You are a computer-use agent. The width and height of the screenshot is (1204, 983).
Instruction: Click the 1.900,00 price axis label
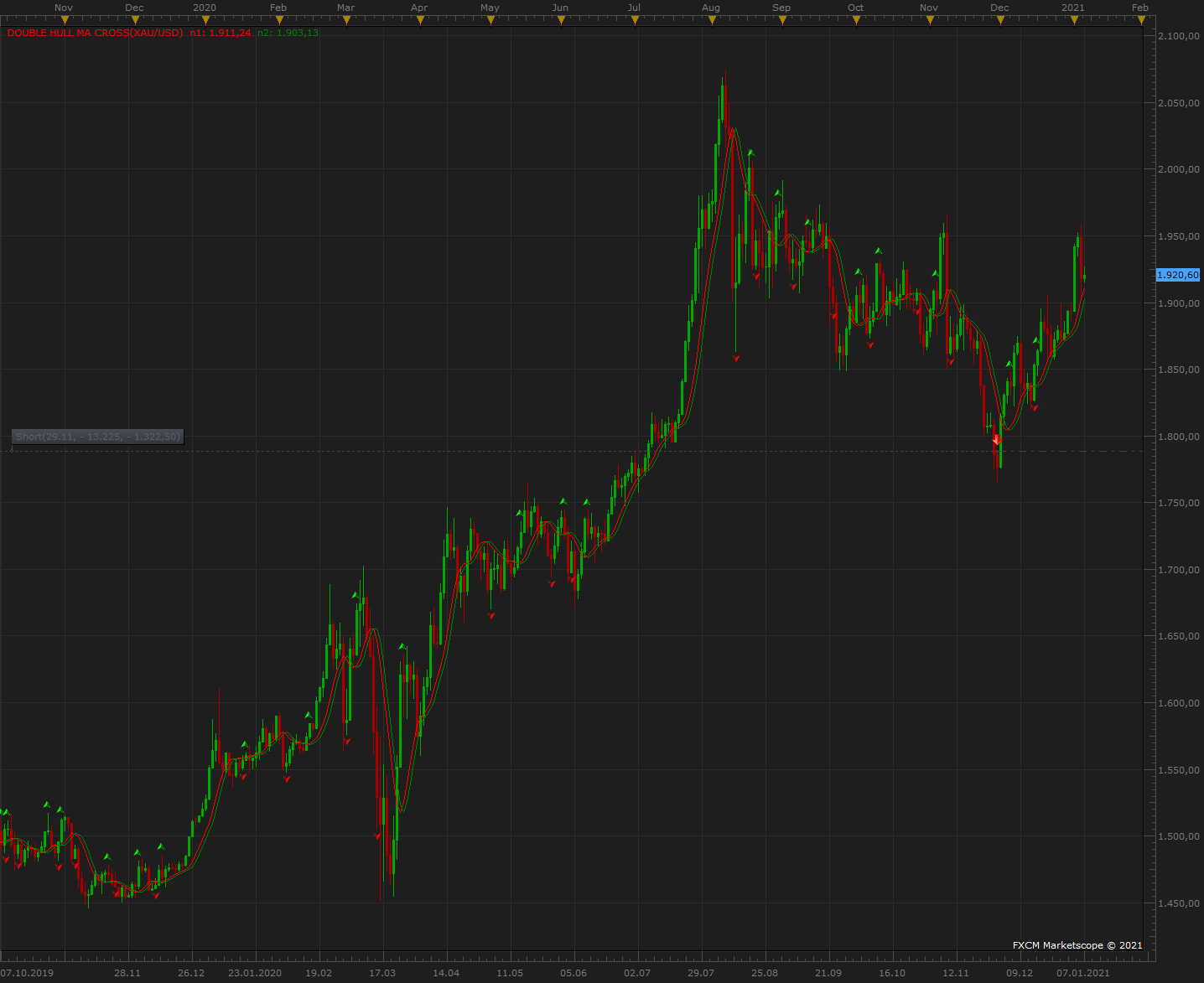[1178, 303]
